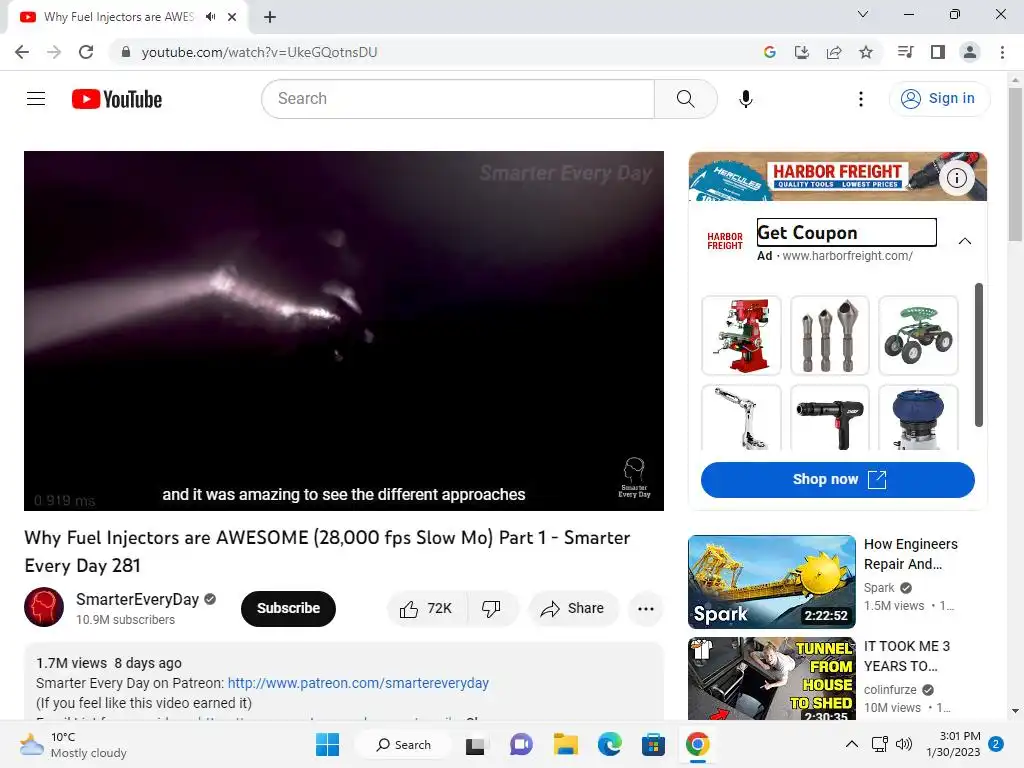Open 'IT TOOK ME 3 YEARS TO...' title
This screenshot has width=1024, height=768.
coord(906,656)
